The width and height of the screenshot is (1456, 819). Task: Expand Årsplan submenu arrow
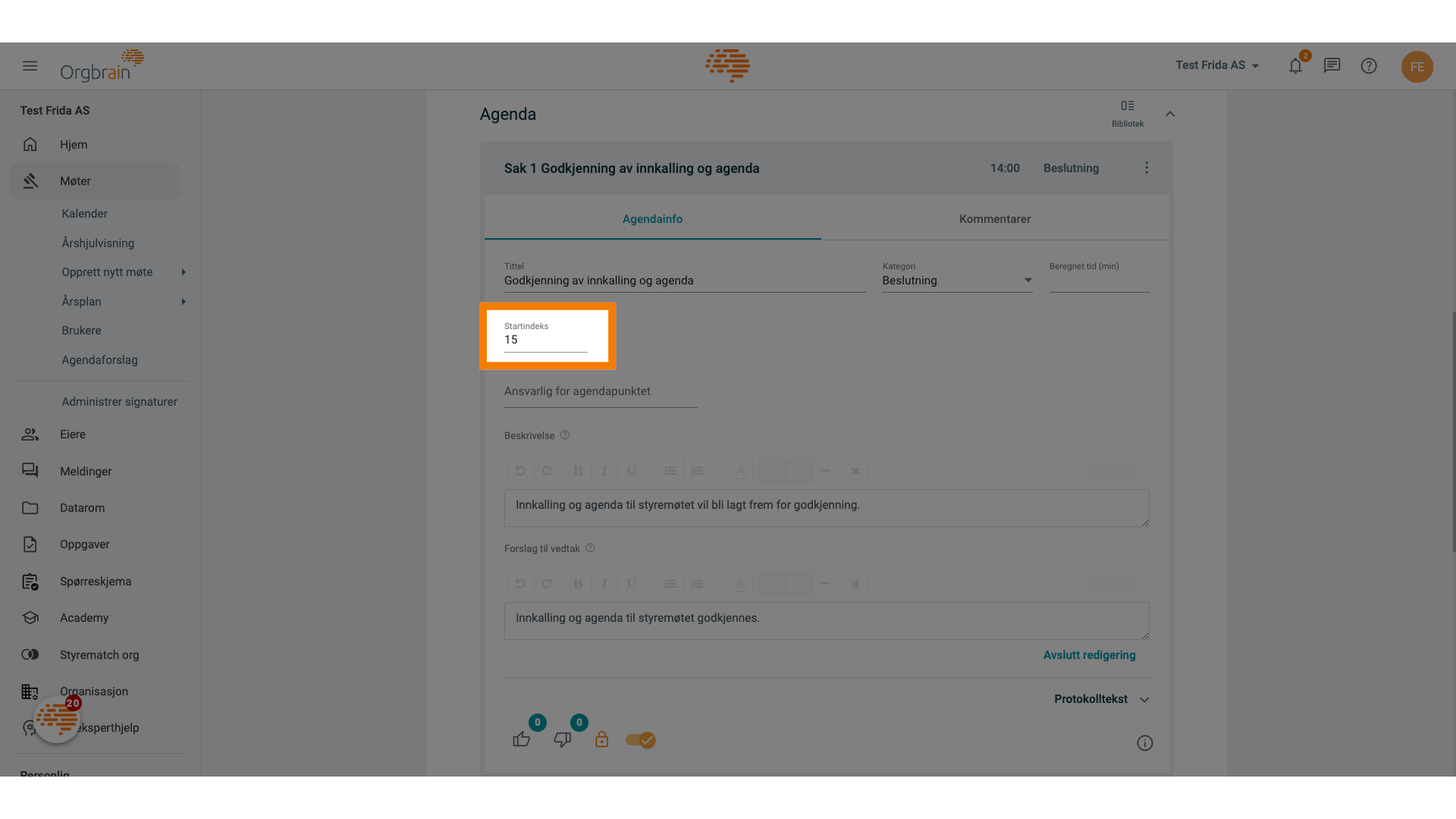[x=184, y=302]
